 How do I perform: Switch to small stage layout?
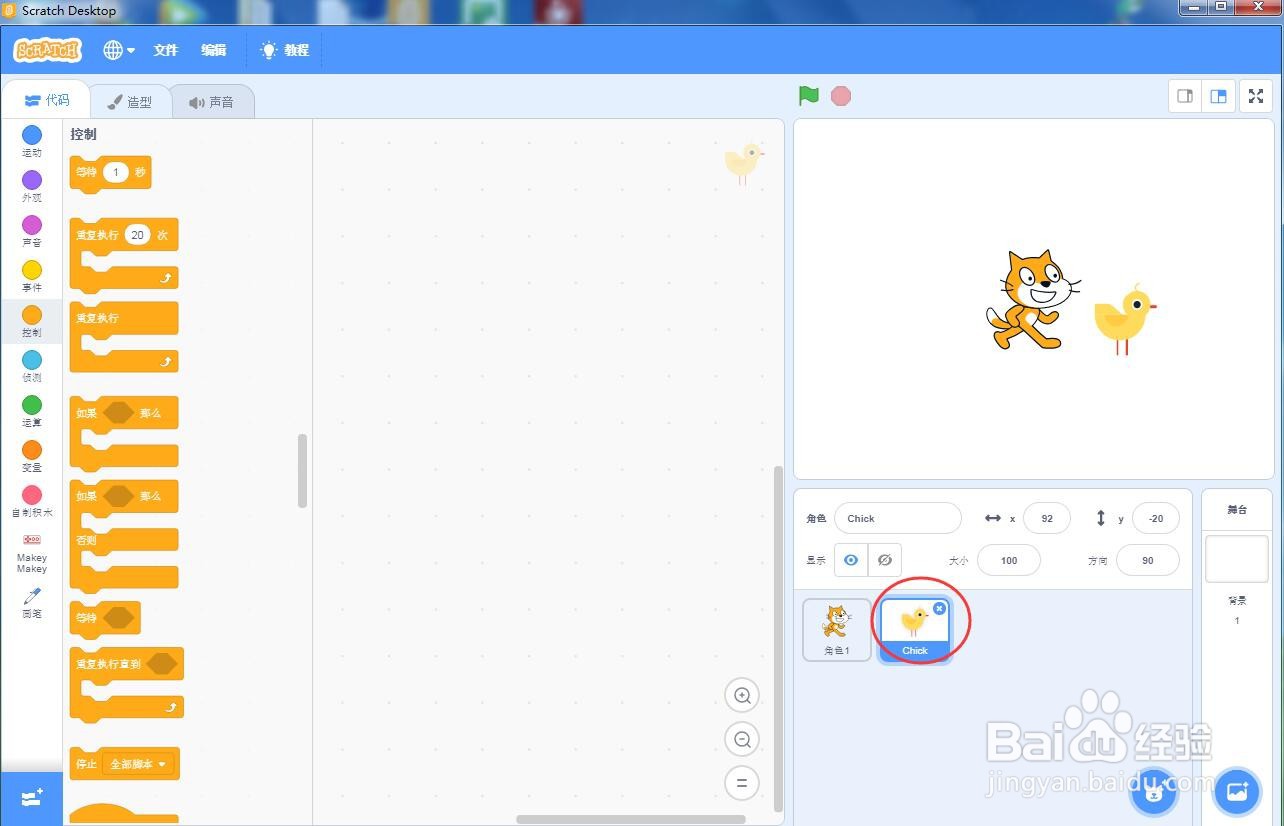click(x=1185, y=96)
